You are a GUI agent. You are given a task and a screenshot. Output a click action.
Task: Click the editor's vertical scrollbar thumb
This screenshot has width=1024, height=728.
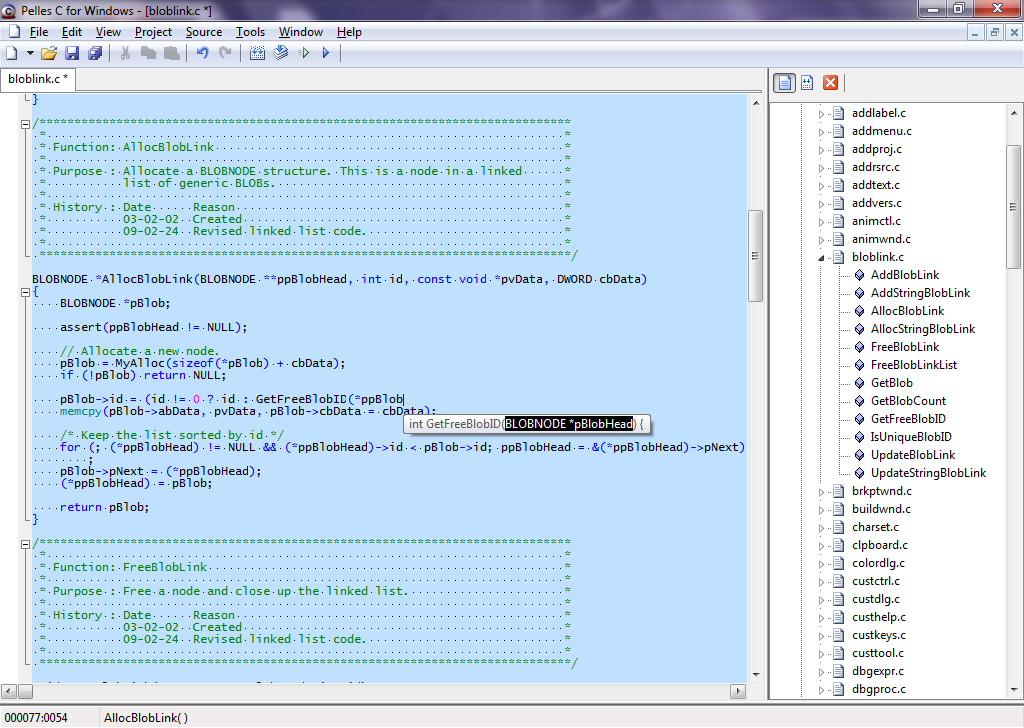click(756, 255)
